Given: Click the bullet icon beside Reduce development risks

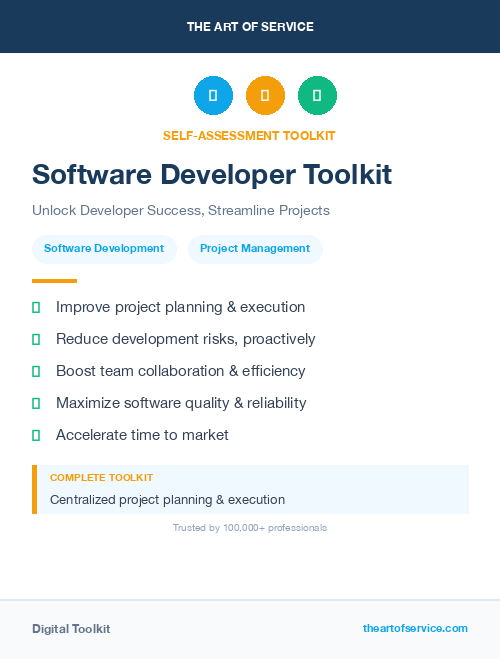Looking at the screenshot, I should (36, 340).
